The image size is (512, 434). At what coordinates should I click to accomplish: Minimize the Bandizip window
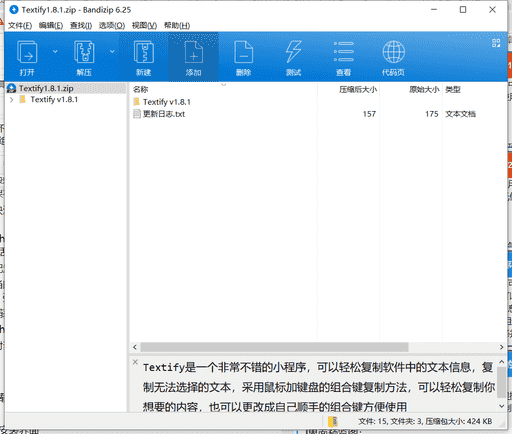[434, 10]
